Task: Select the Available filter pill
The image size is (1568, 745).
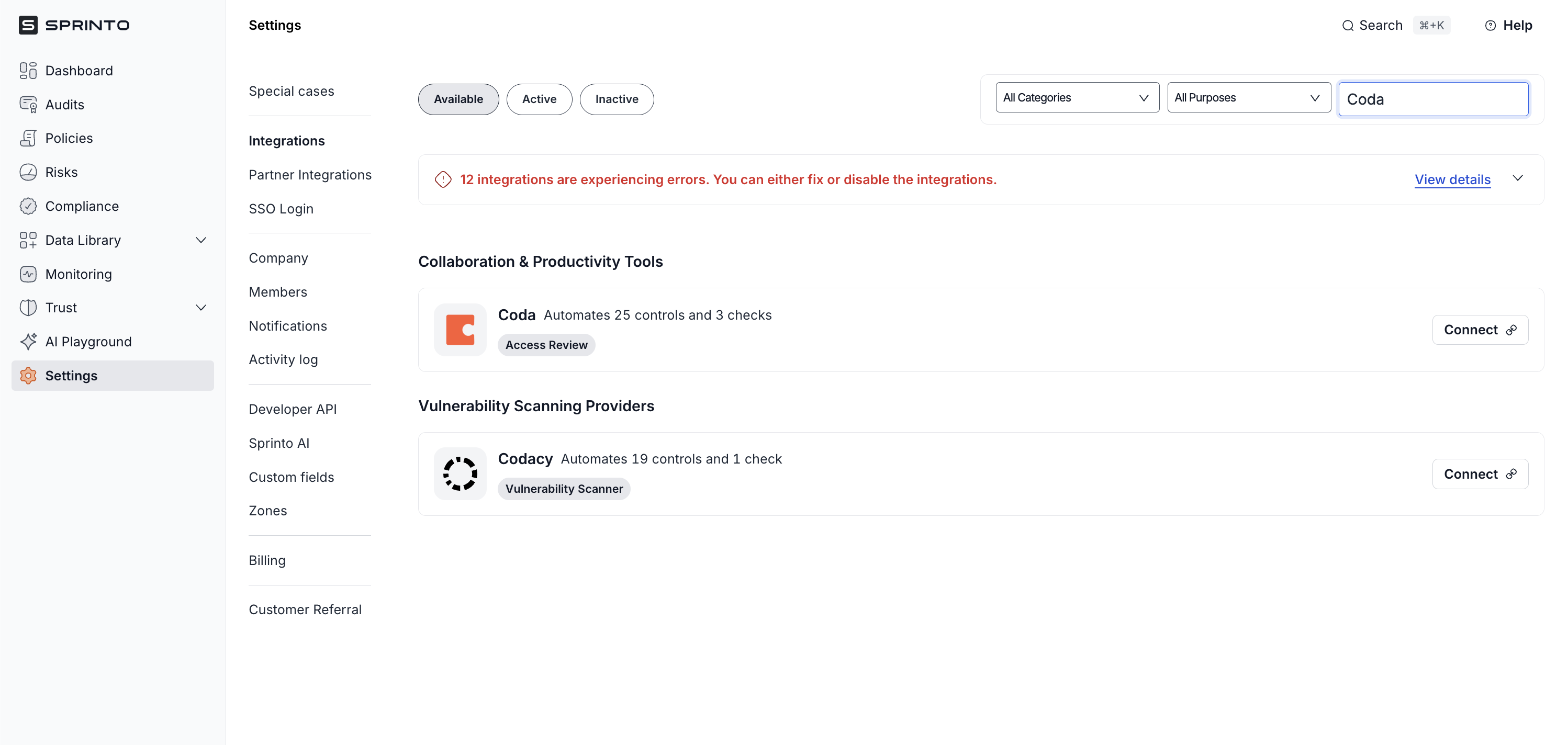Action: click(458, 99)
